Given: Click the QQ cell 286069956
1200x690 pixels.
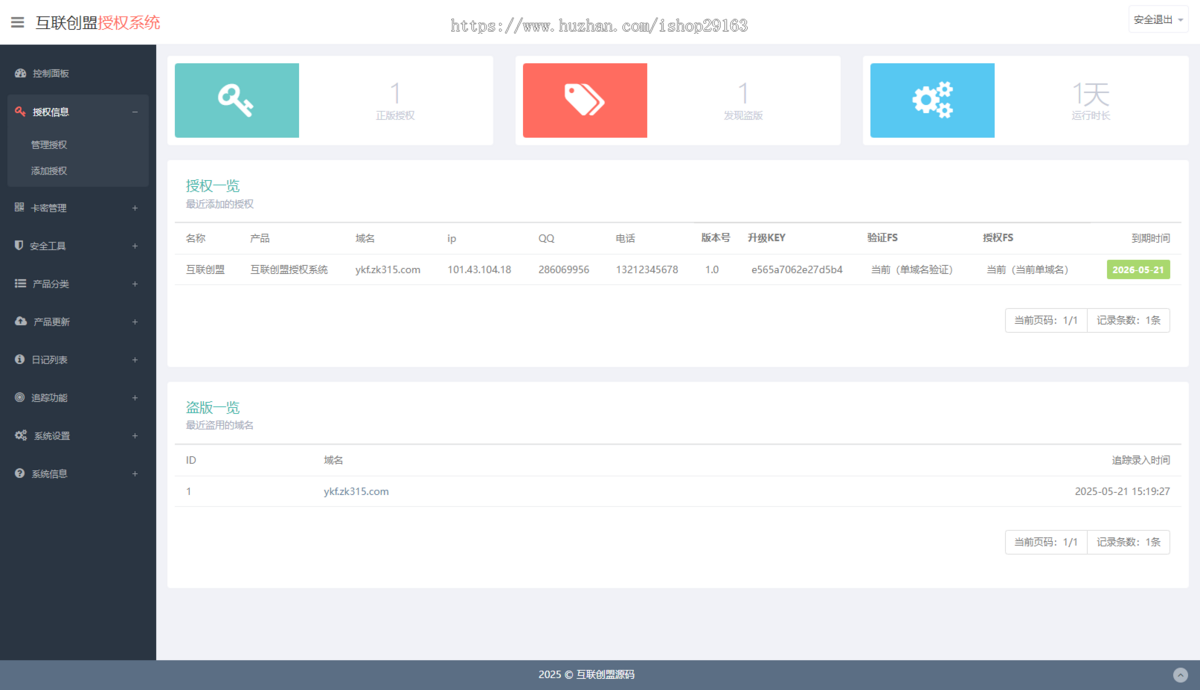Looking at the screenshot, I should point(564,270).
